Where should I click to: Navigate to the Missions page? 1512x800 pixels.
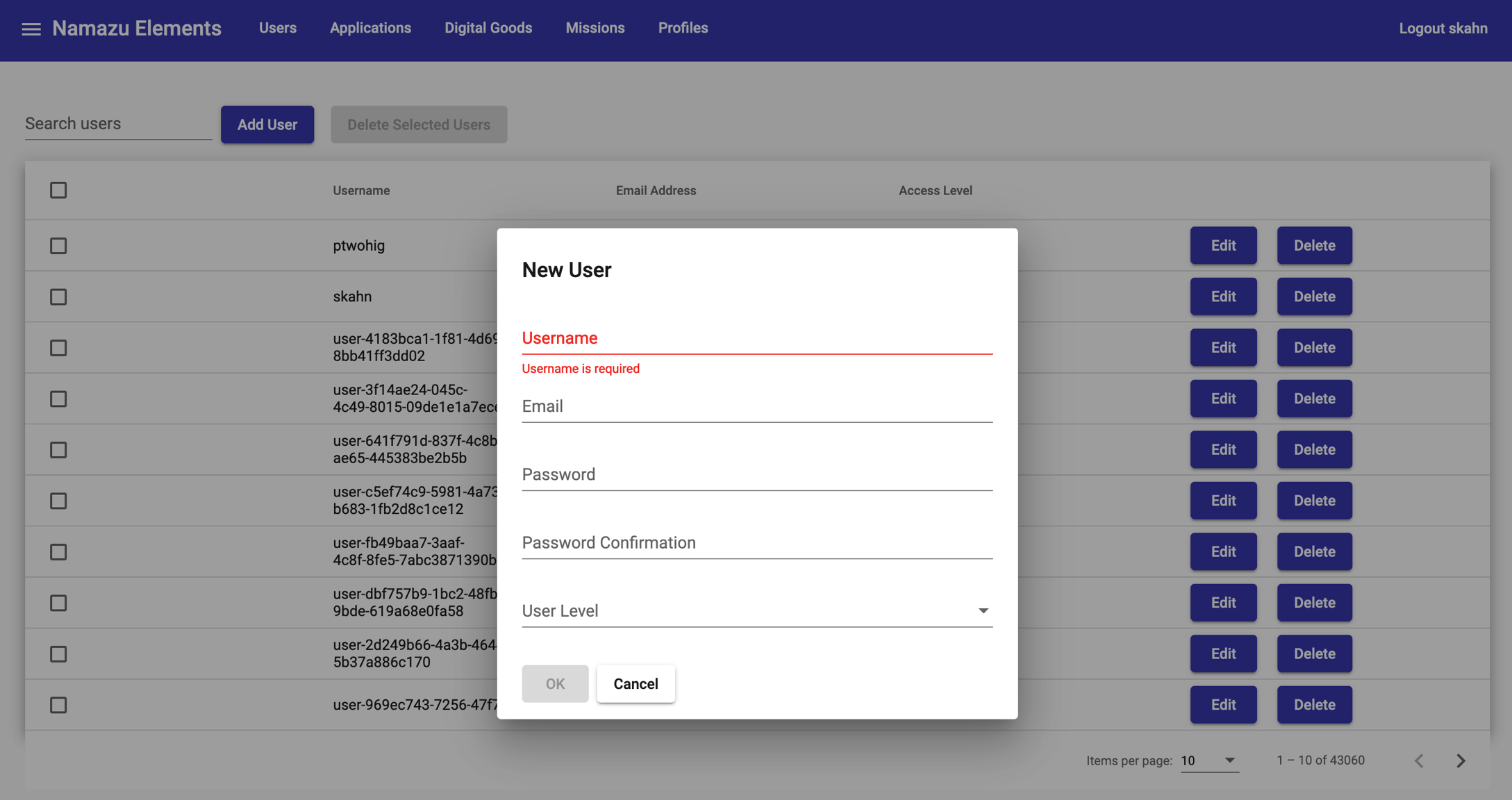pos(595,28)
